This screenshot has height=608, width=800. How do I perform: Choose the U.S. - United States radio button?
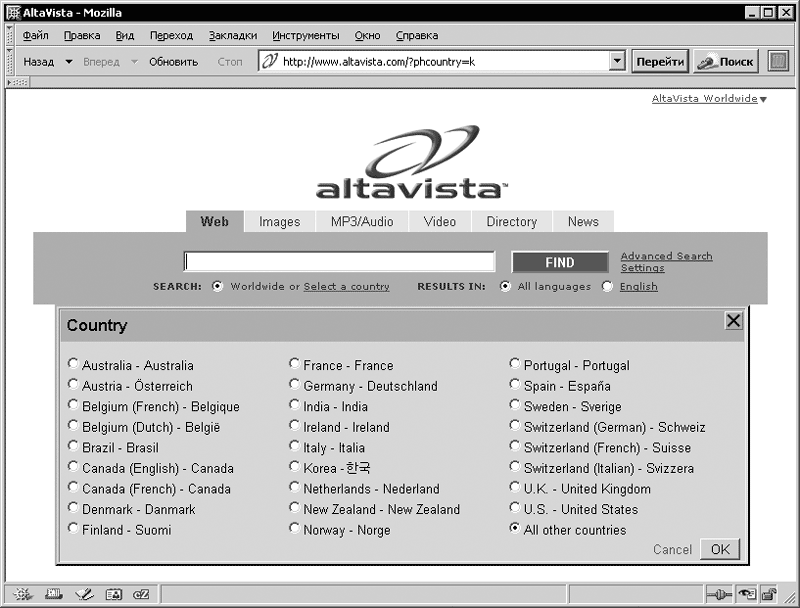coord(515,507)
